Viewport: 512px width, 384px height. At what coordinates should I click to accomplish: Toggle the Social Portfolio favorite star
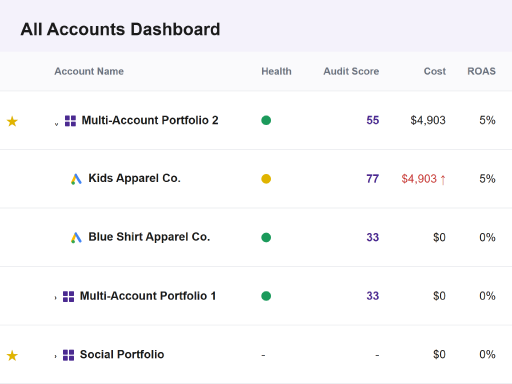[x=12, y=356]
